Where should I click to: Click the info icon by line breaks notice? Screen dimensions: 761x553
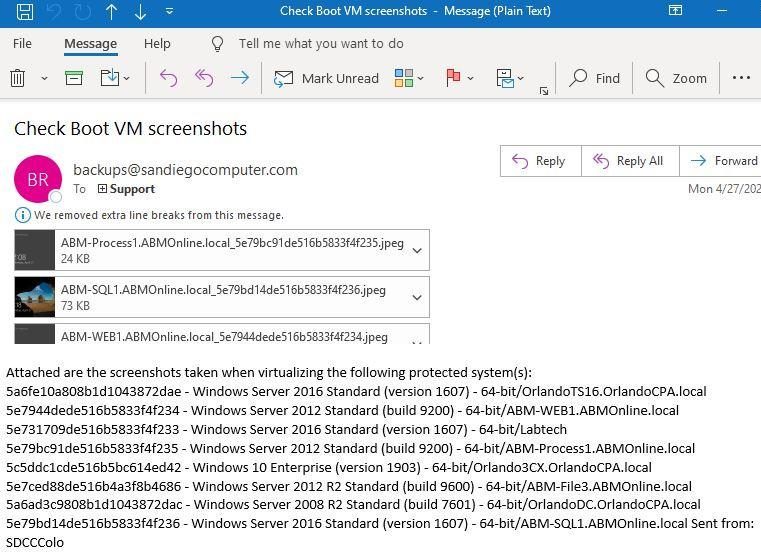click(22, 215)
